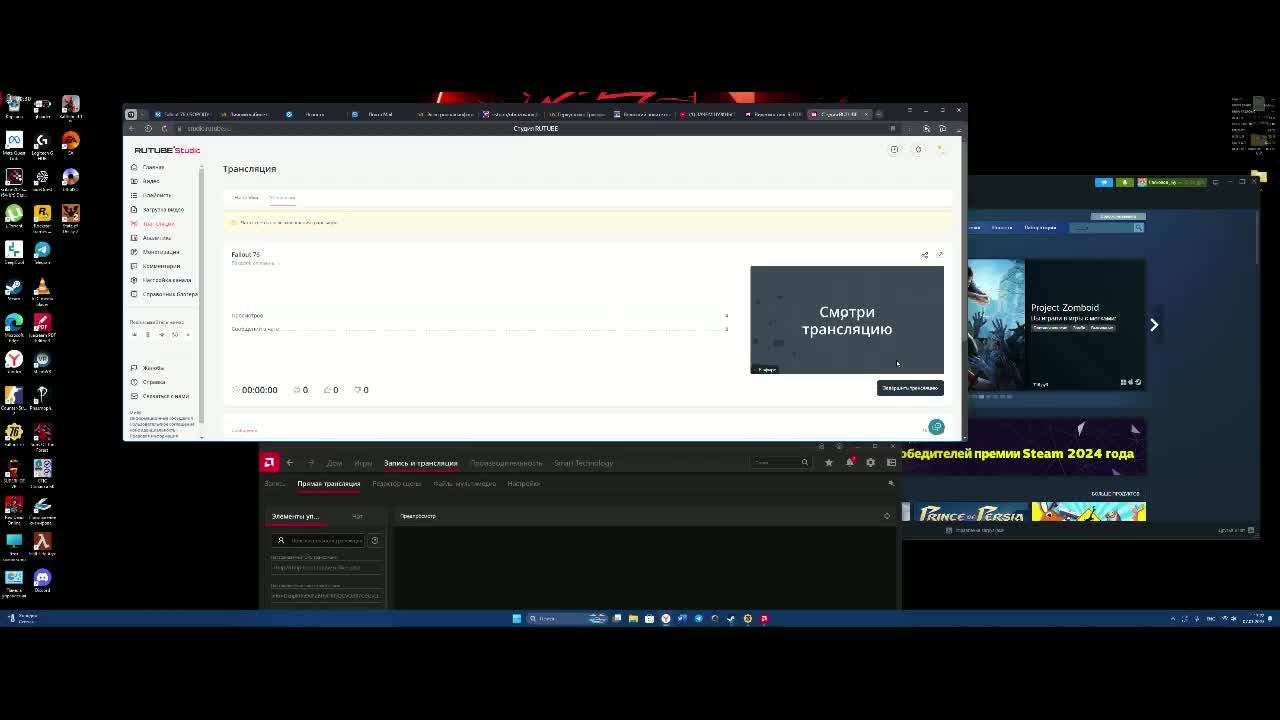Click AMD logo in AMD Software window

pyautogui.click(x=268, y=462)
